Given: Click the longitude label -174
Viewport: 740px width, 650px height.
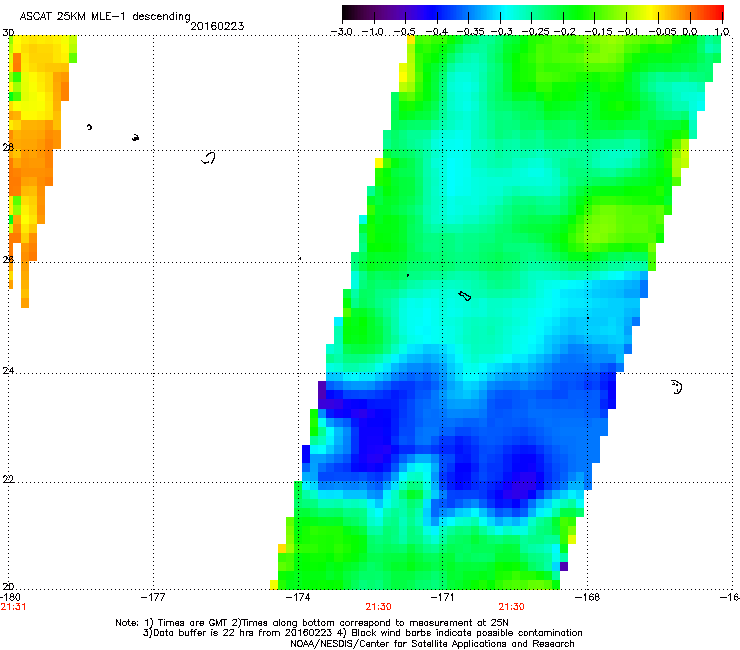Looking at the screenshot, I should (298, 597).
